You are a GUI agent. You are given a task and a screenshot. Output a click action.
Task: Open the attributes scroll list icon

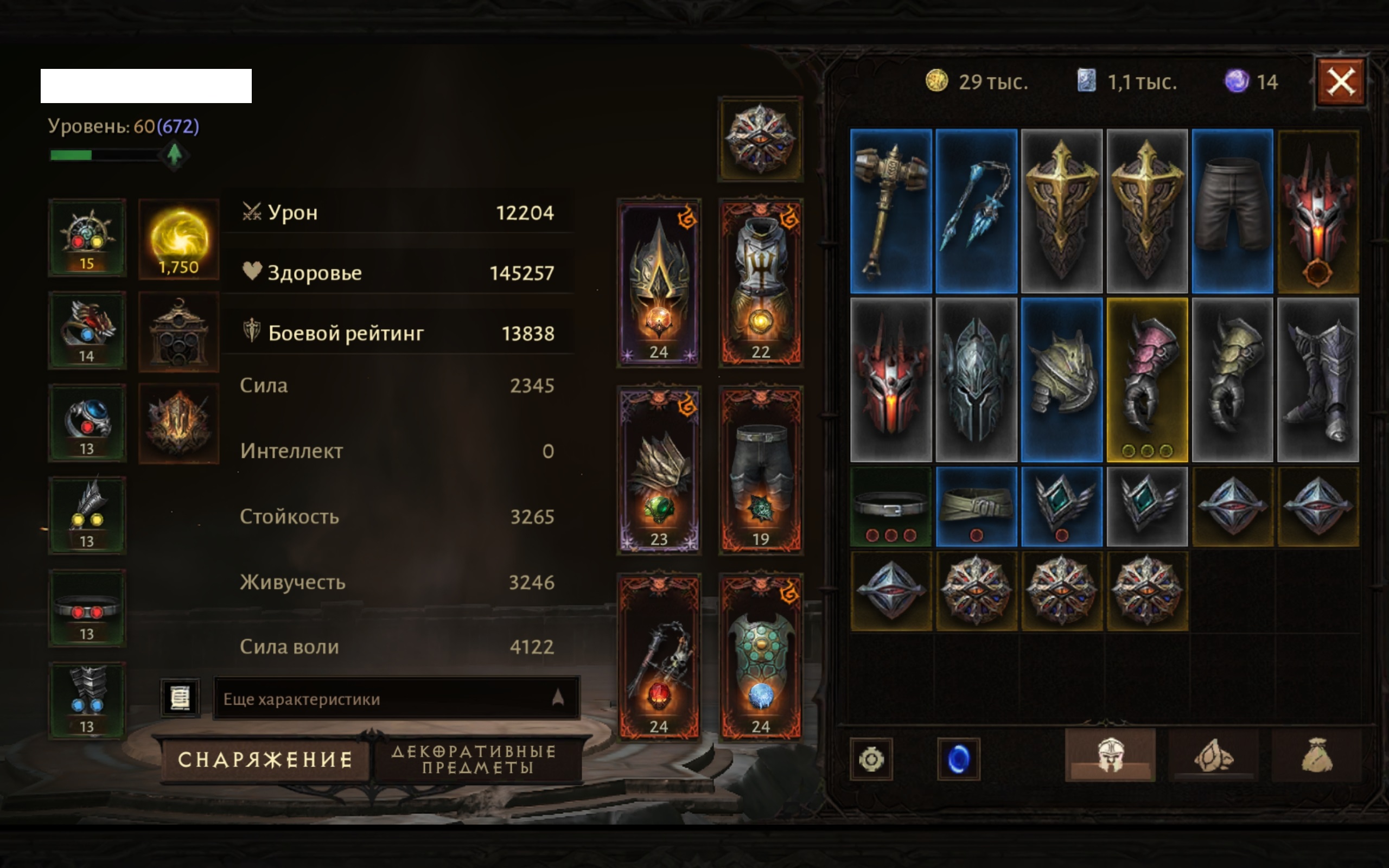coord(180,698)
